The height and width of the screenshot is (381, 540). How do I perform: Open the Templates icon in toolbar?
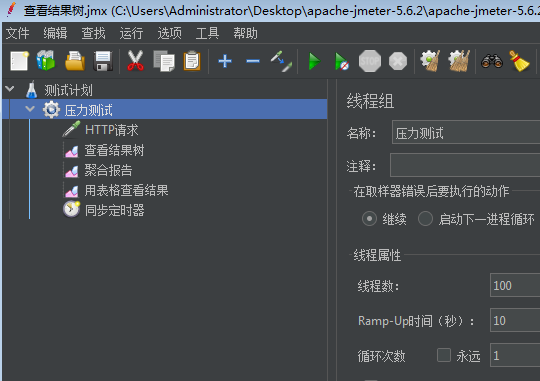[46, 61]
